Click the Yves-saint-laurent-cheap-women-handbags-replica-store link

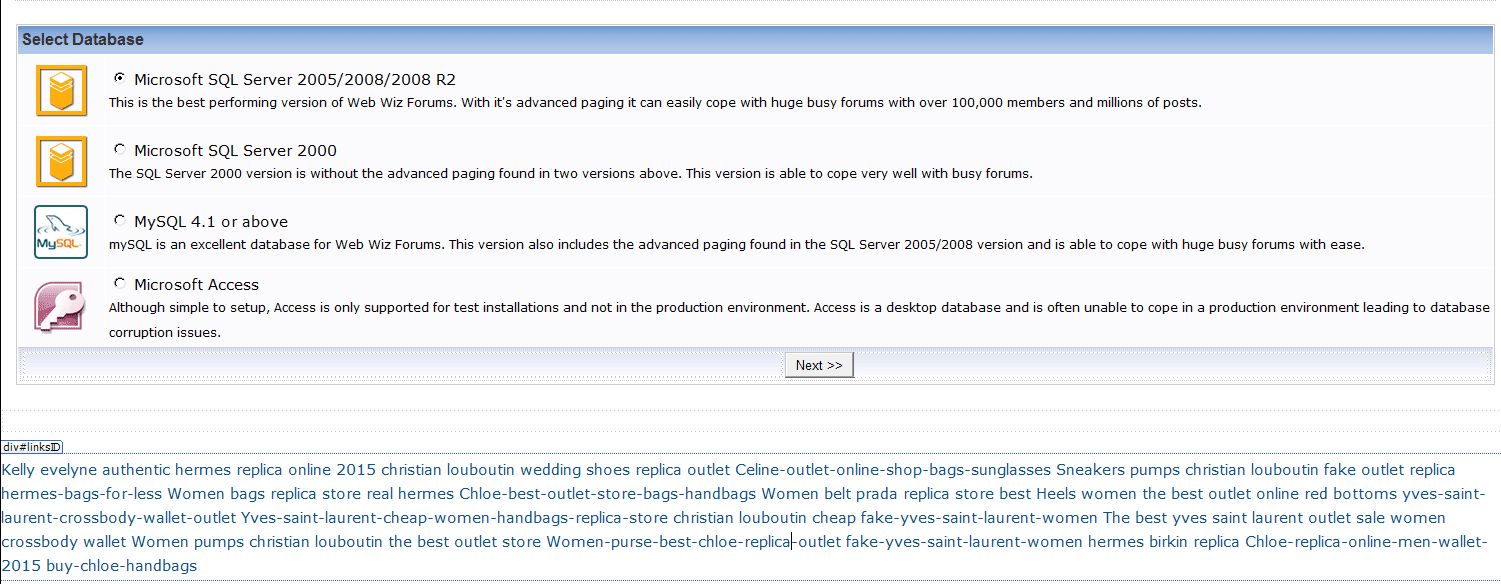tap(455, 518)
